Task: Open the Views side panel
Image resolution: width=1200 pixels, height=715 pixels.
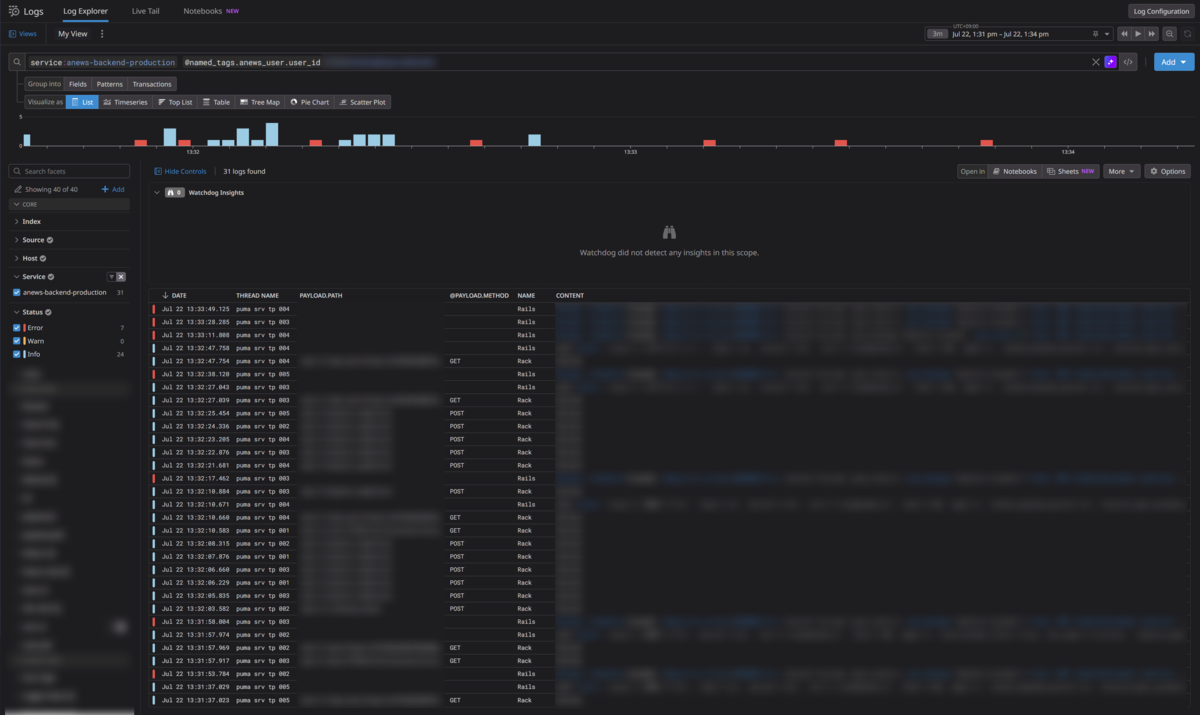Action: [x=23, y=34]
